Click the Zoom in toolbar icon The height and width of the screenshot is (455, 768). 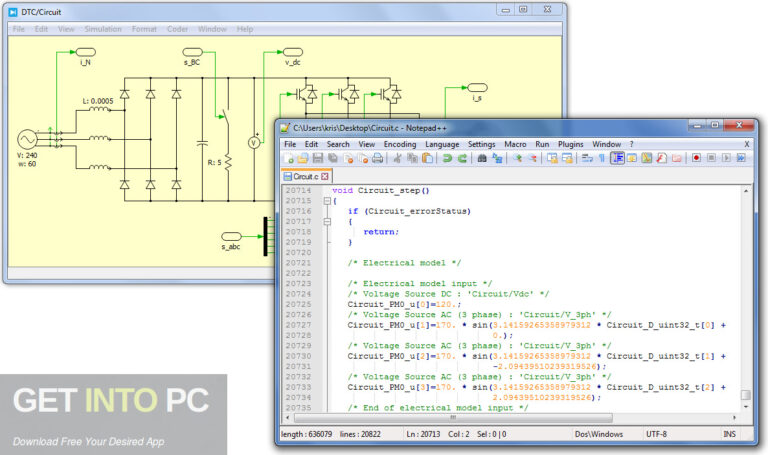[517, 158]
